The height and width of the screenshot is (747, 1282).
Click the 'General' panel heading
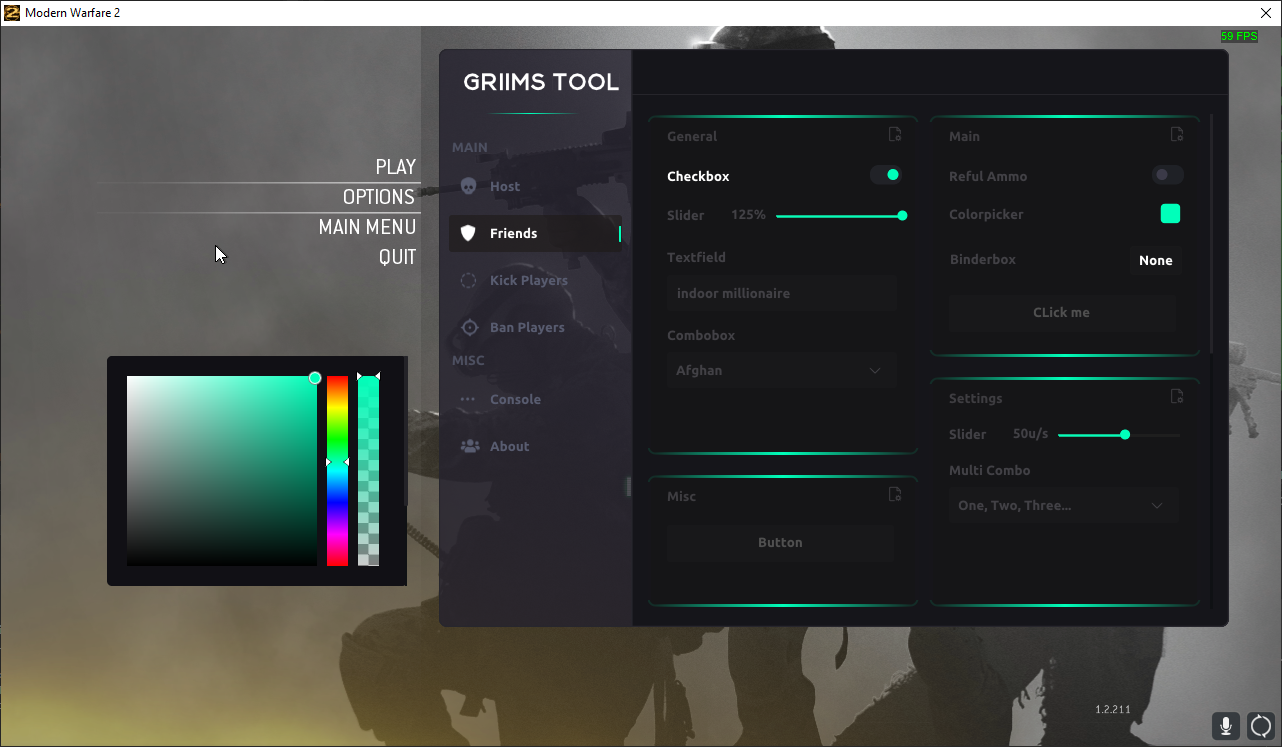coord(692,136)
